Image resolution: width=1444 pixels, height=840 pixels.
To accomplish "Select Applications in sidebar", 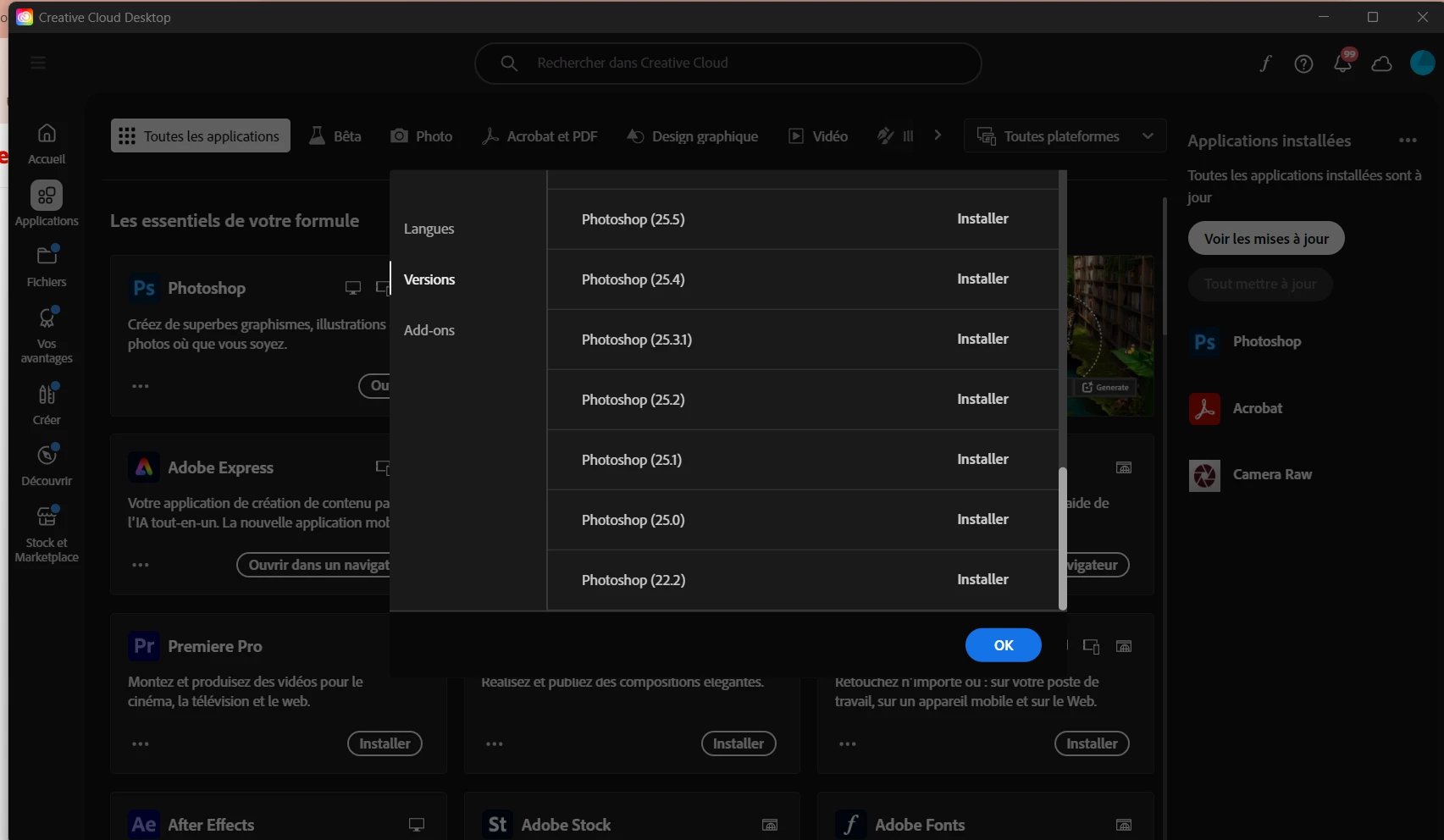I will pos(47,205).
